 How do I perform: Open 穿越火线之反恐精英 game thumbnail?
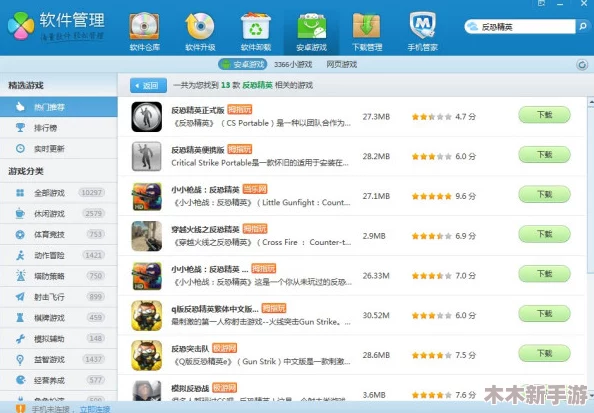(x=147, y=236)
